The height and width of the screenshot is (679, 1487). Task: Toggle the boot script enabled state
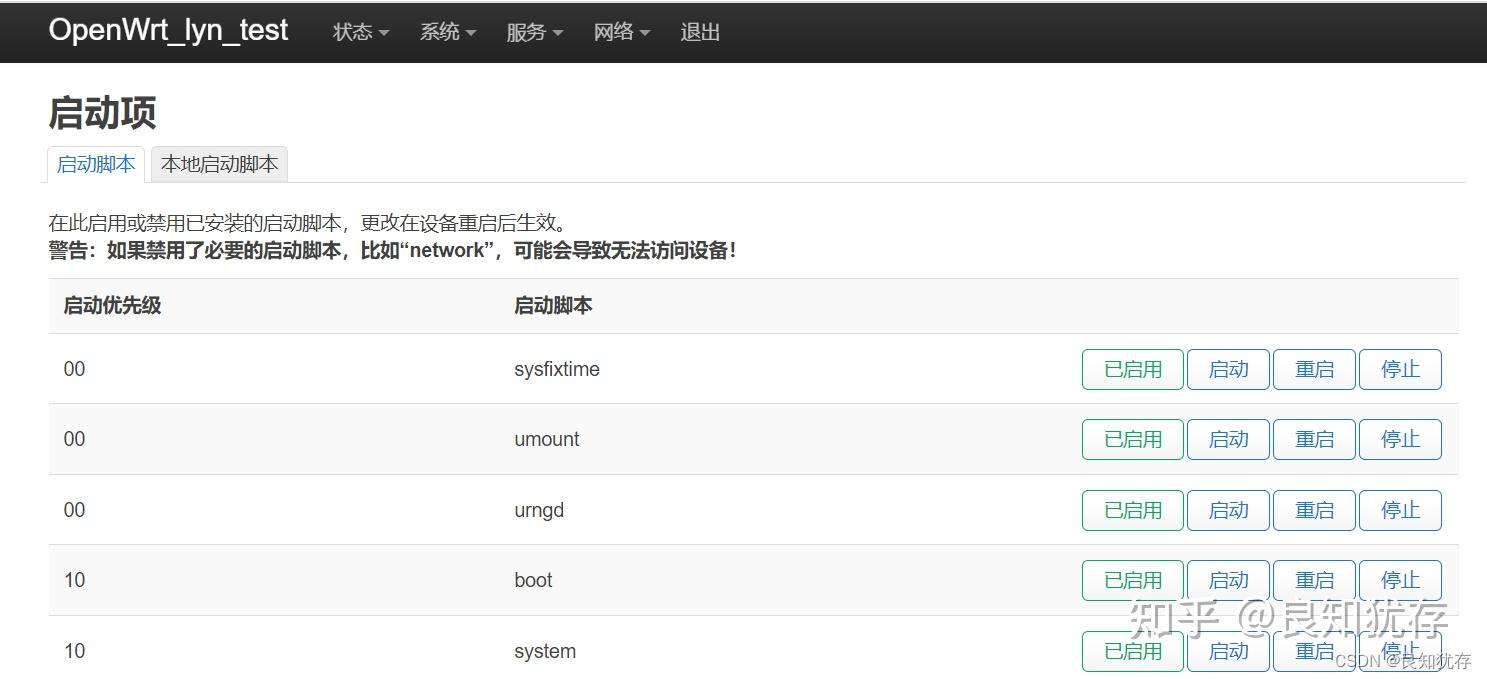pos(1131,580)
